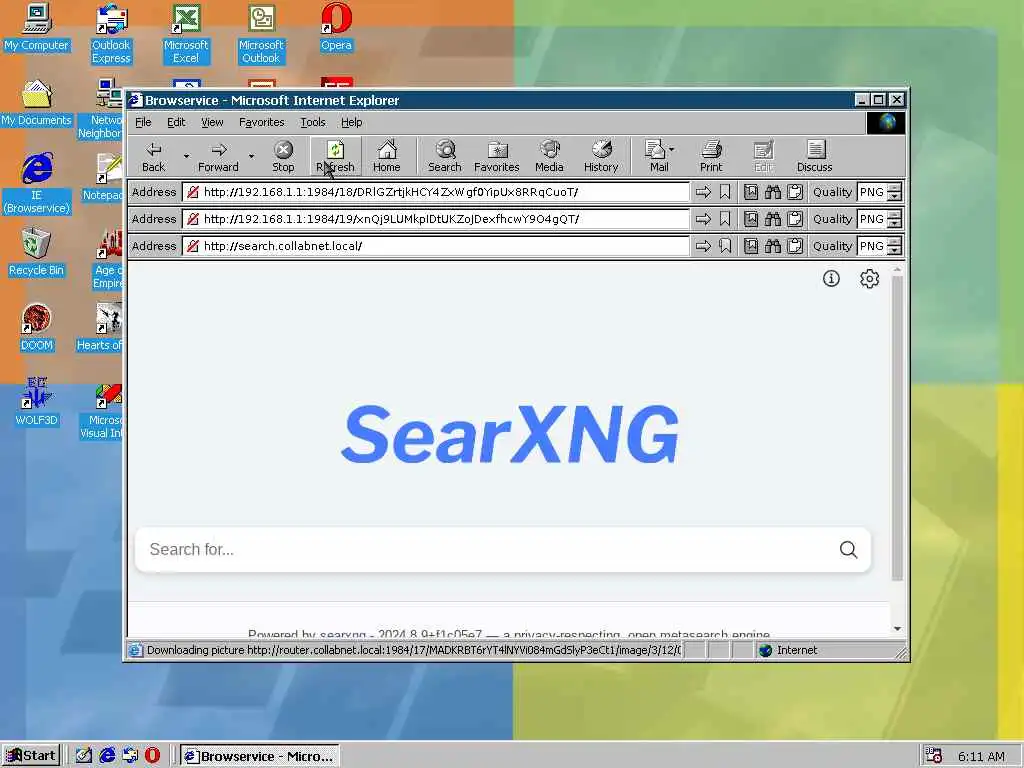Screen dimensions: 1024x768
Task: Select the Recycle Bin desktop icon
Action: 37,253
